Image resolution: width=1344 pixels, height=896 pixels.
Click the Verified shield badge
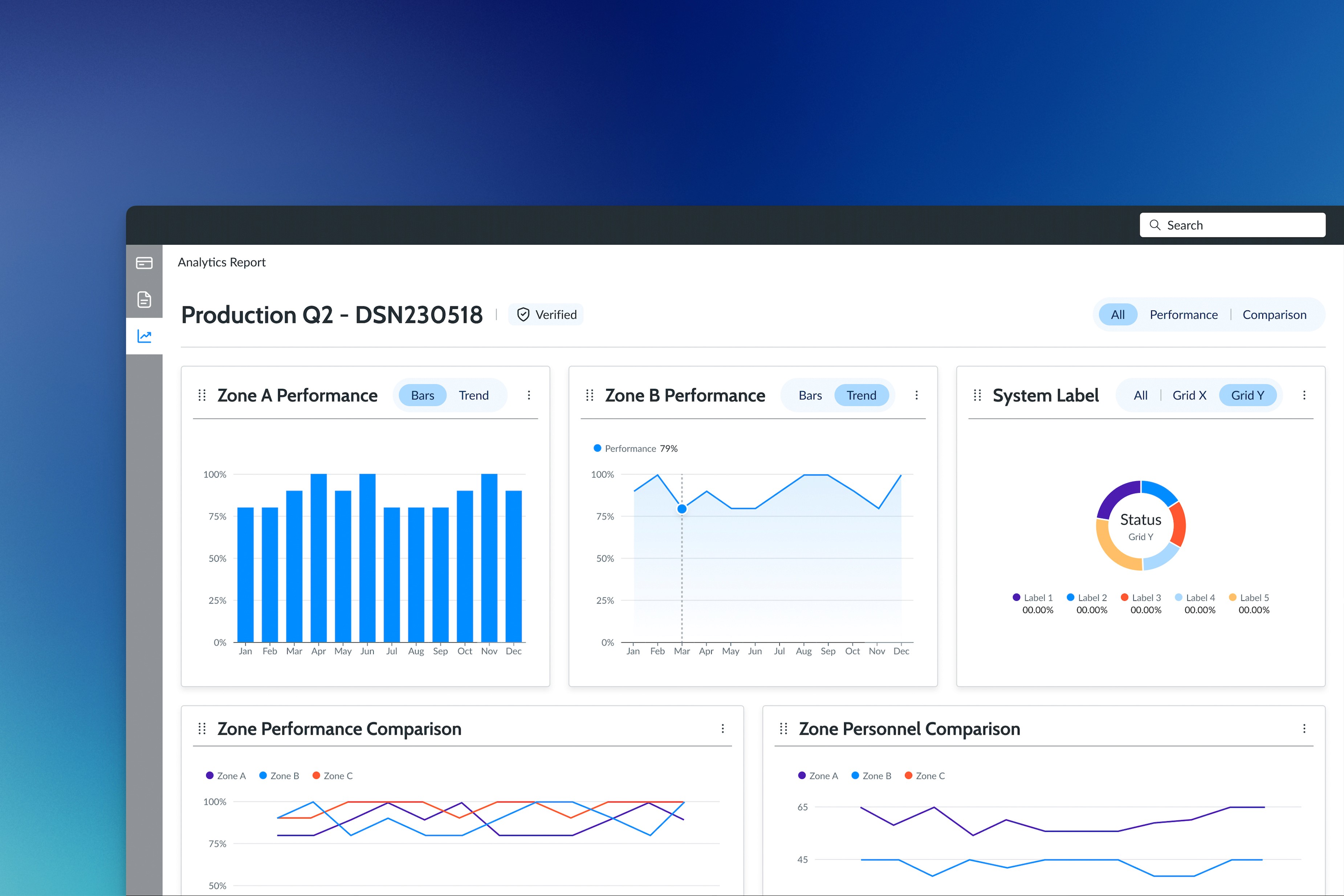click(546, 315)
